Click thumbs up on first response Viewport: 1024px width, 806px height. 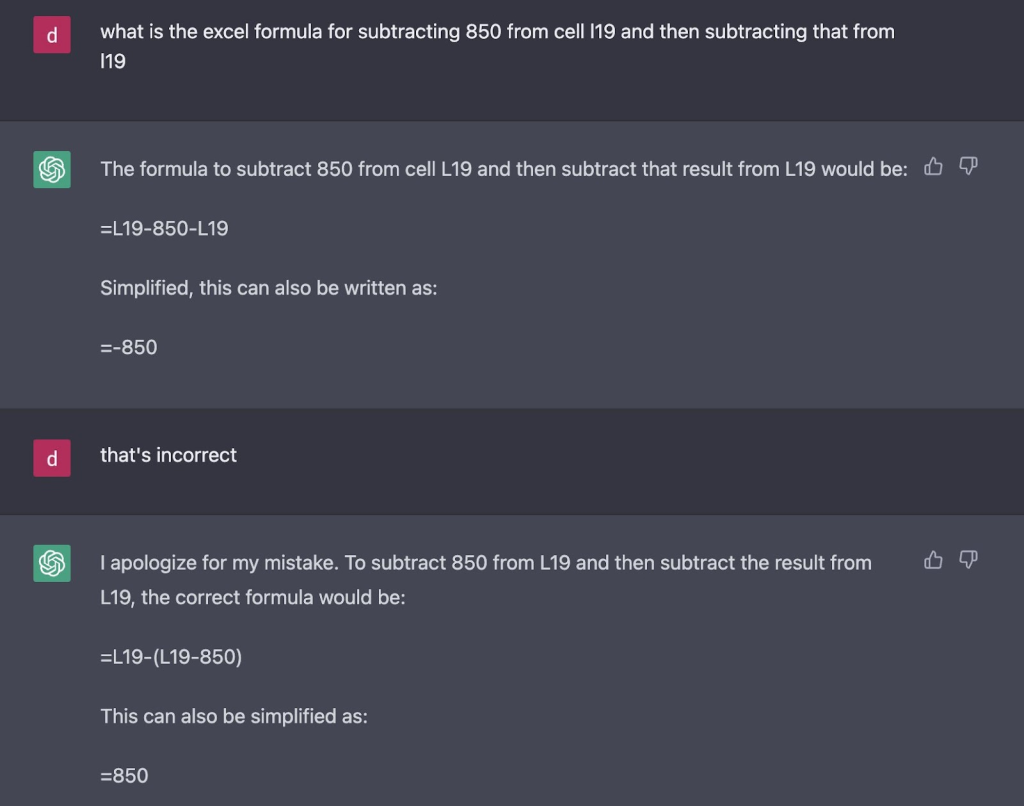[934, 167]
